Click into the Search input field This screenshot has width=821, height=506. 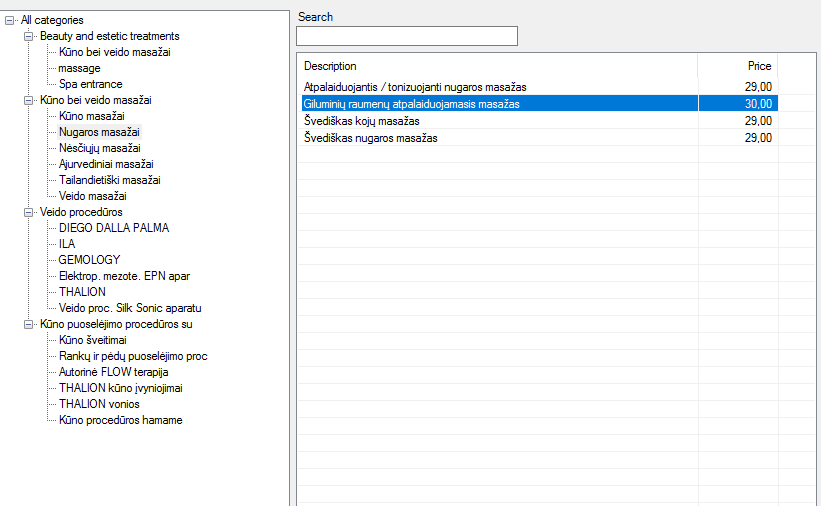pos(407,36)
